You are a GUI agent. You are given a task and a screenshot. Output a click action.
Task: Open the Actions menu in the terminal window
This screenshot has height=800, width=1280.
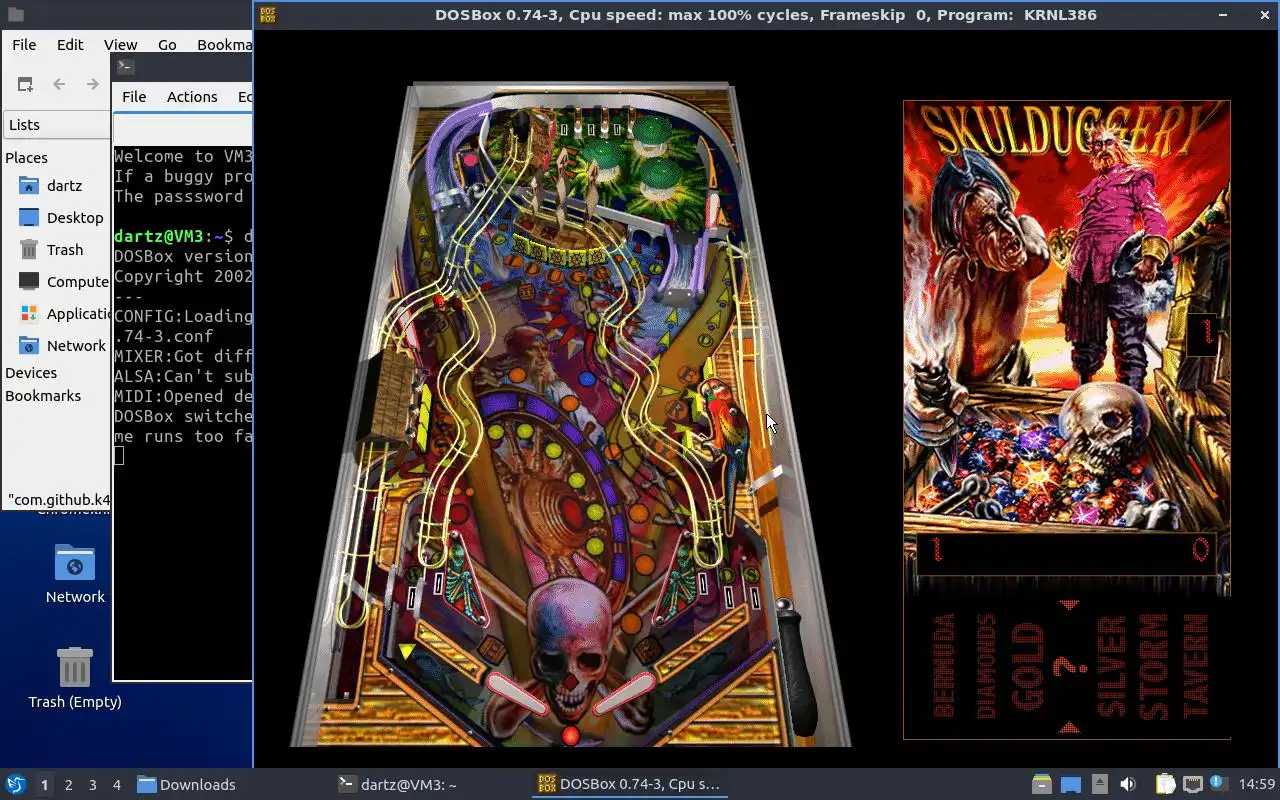pyautogui.click(x=192, y=97)
